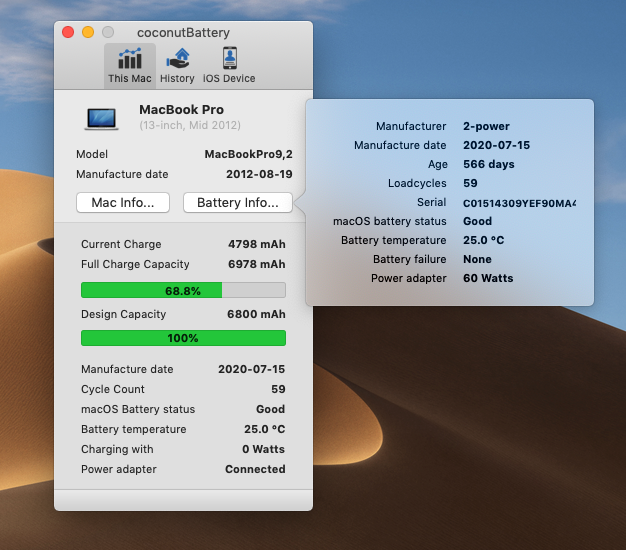Click the Design Capacity label
626x550 pixels.
(123, 315)
